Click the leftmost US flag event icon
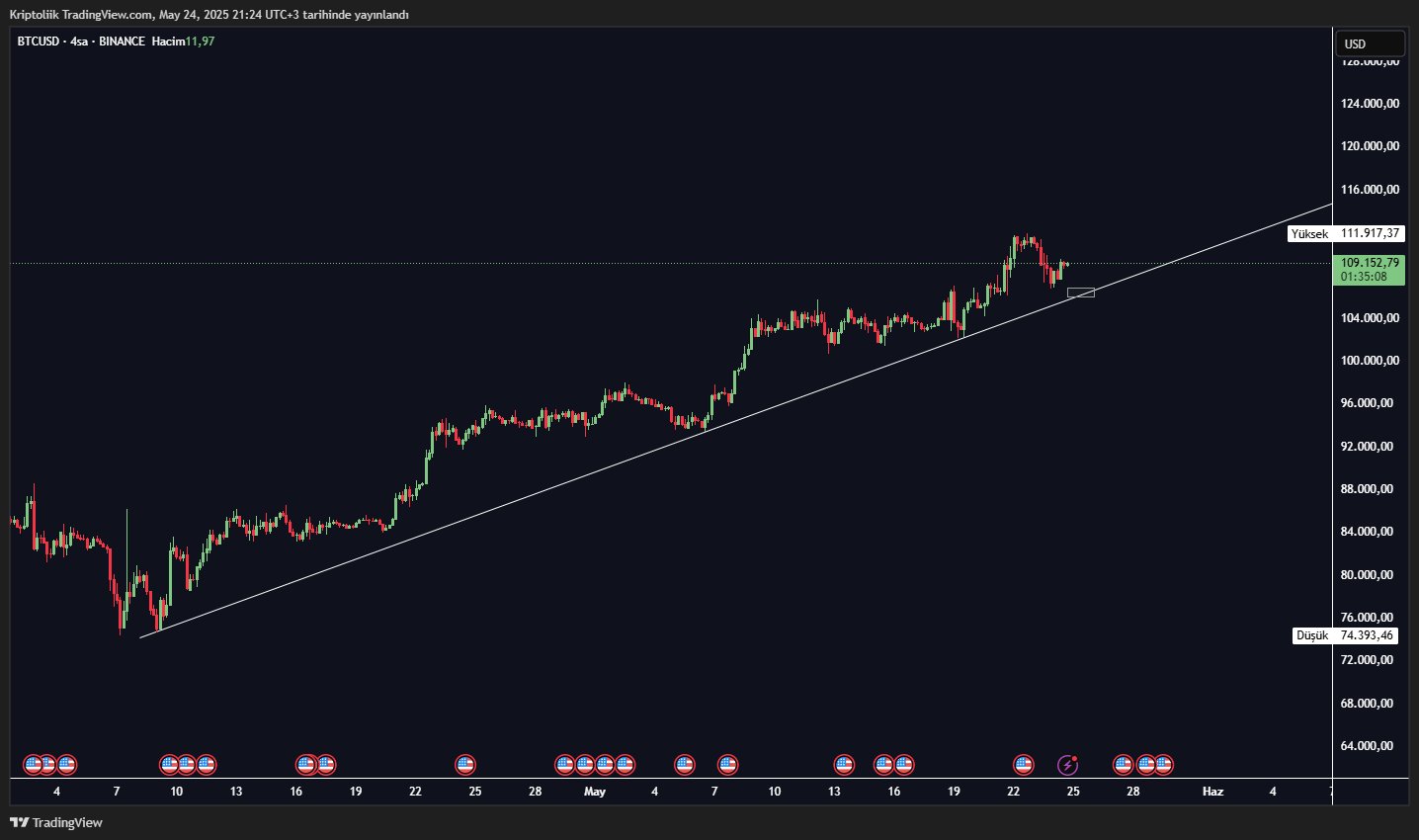The height and width of the screenshot is (840, 1419). 32,765
